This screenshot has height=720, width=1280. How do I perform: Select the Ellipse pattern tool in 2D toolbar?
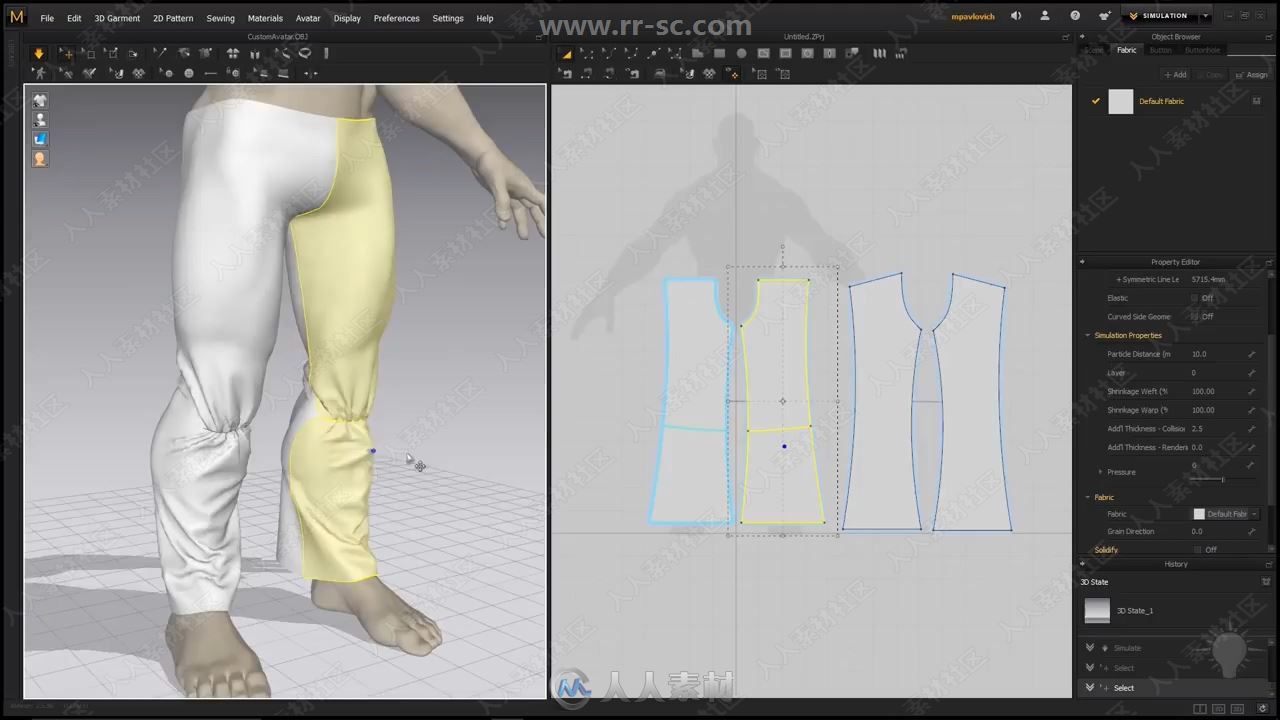click(741, 53)
